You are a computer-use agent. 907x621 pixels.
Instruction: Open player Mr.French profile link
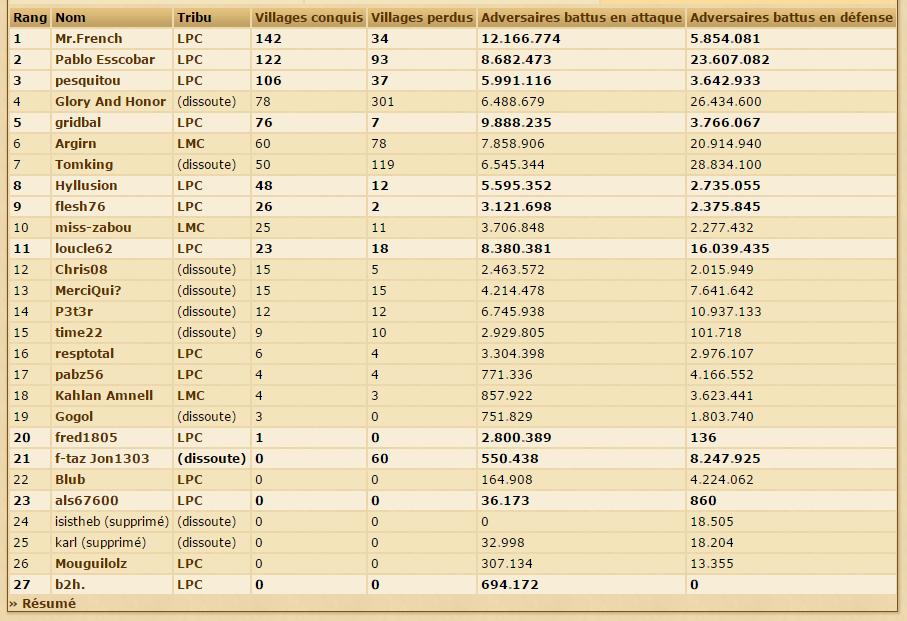point(89,39)
